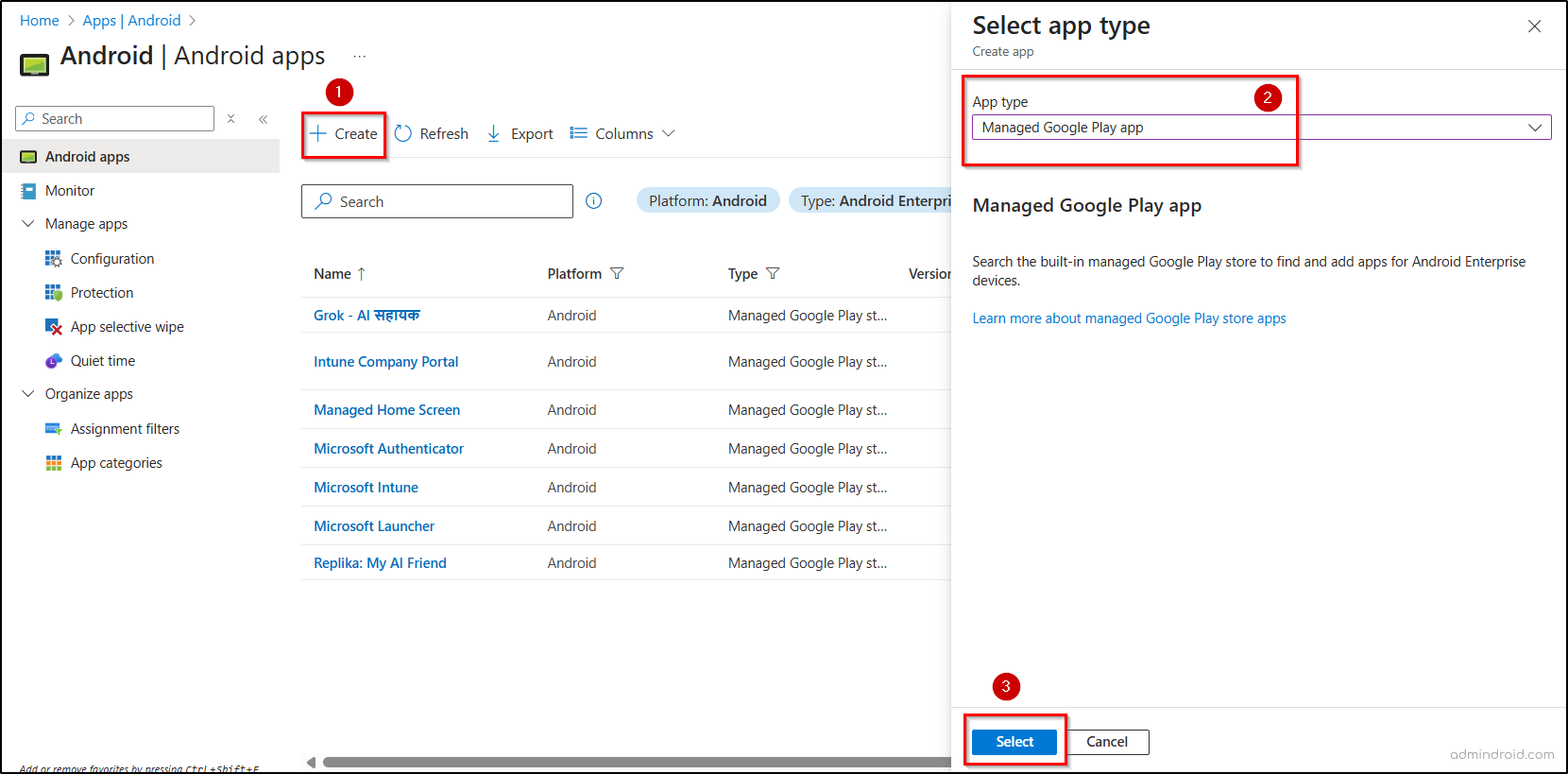Click the horizontal scrollbar at bottom

633,762
